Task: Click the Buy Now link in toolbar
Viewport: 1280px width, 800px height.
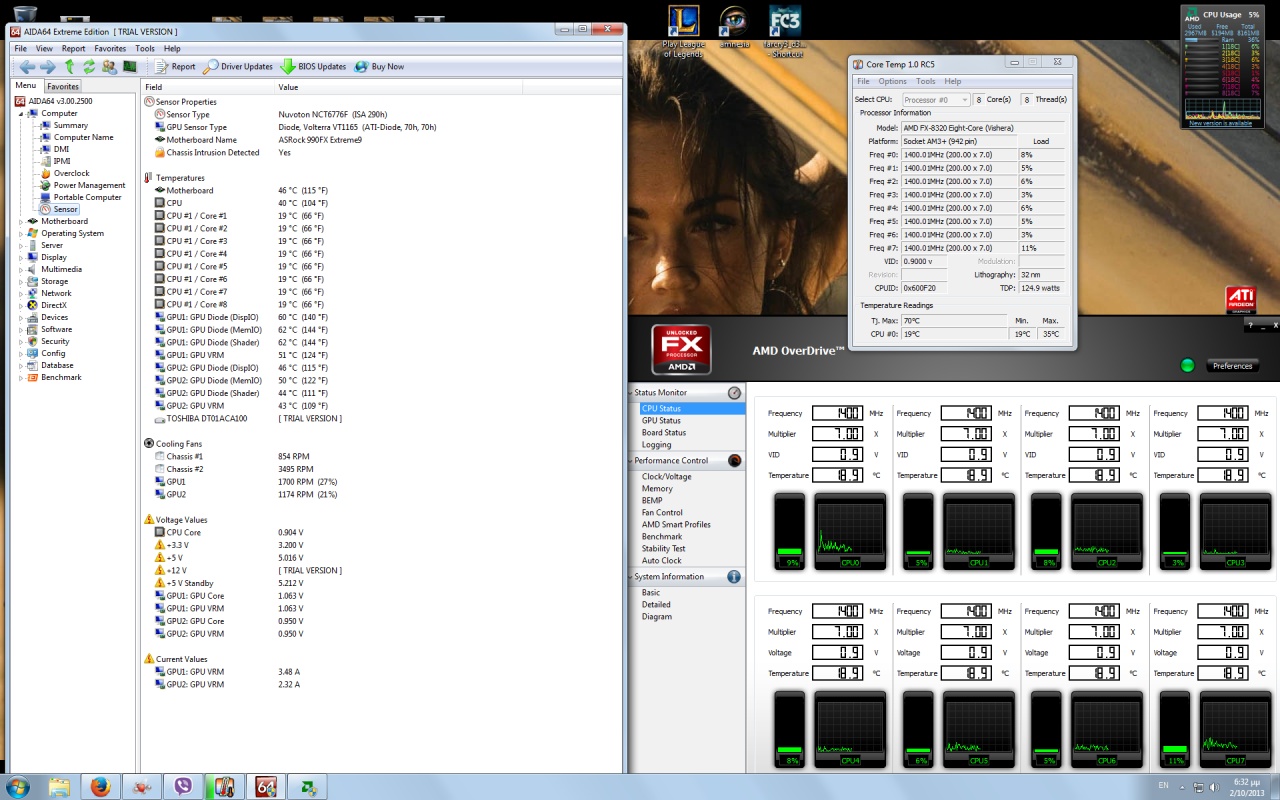Action: 379,67
